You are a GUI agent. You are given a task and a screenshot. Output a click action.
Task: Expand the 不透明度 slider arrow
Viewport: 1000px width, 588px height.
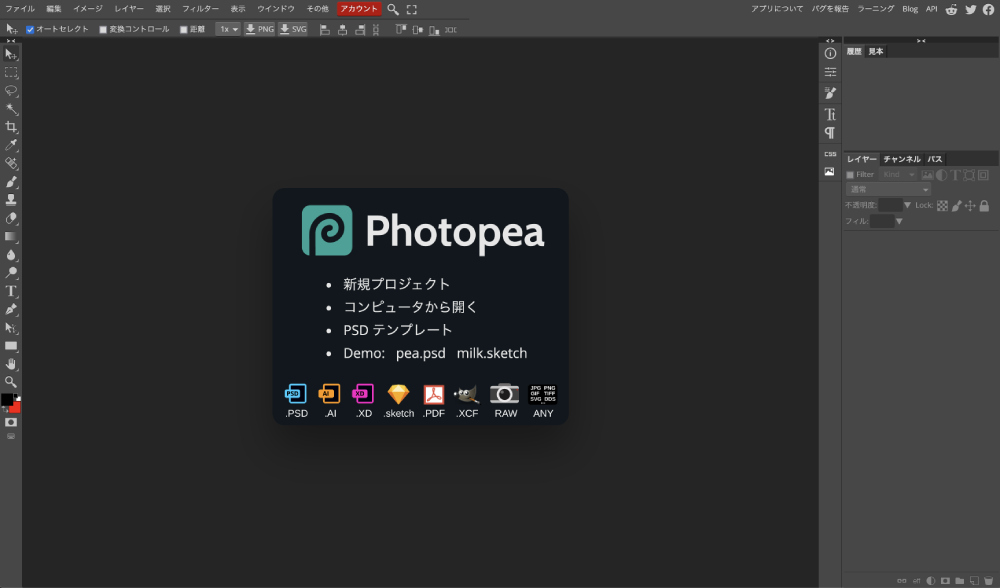pos(907,205)
